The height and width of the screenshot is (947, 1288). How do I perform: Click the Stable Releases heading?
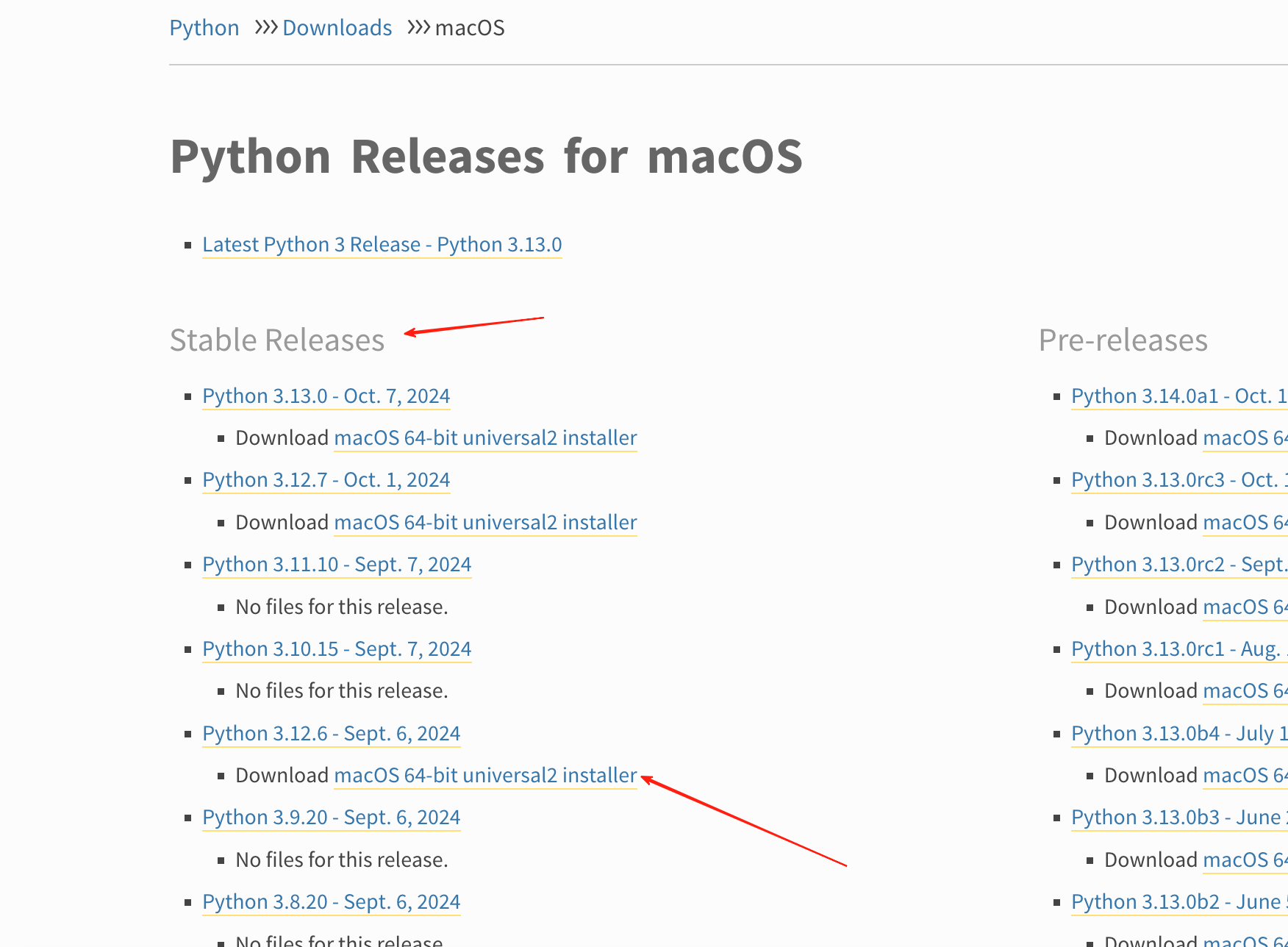click(277, 340)
